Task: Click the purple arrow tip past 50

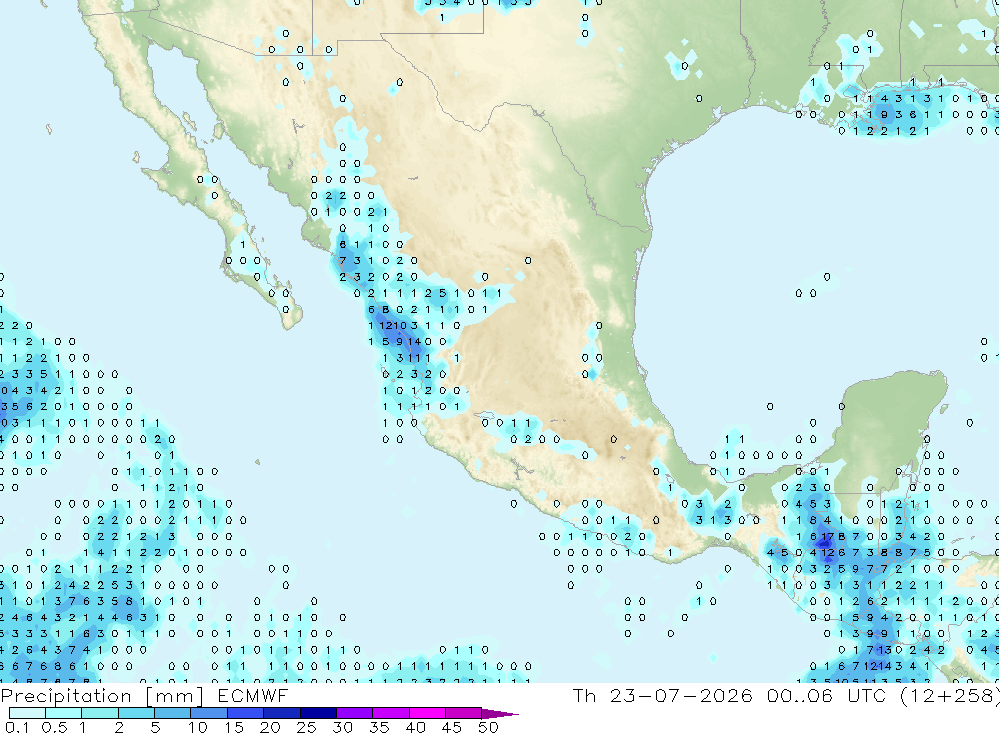Action: click(x=500, y=714)
